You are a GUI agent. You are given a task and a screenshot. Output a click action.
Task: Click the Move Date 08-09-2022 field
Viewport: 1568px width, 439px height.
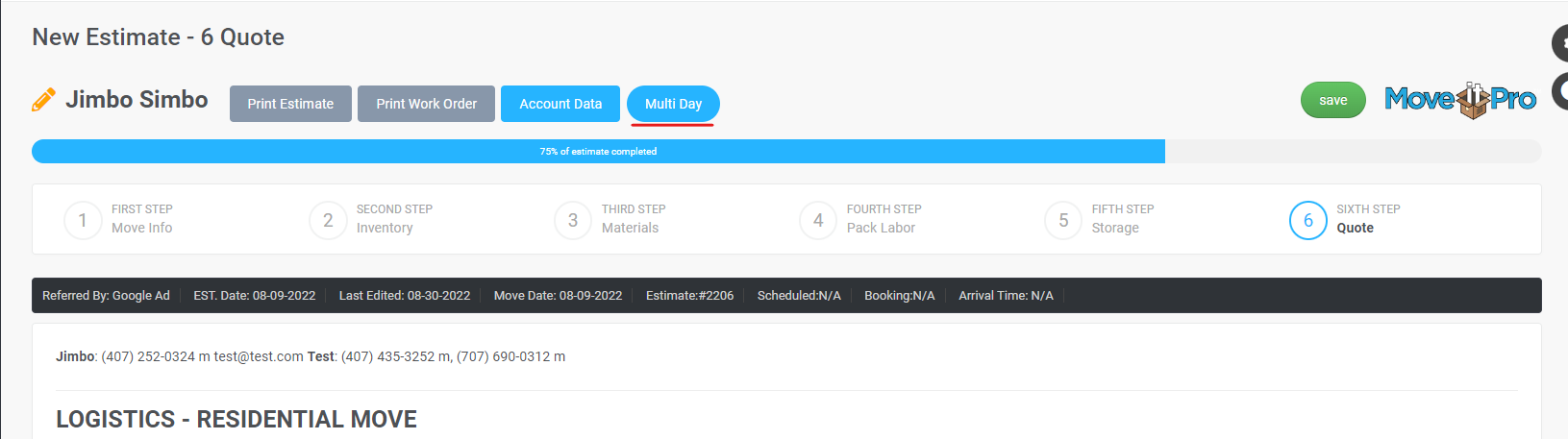tap(558, 296)
